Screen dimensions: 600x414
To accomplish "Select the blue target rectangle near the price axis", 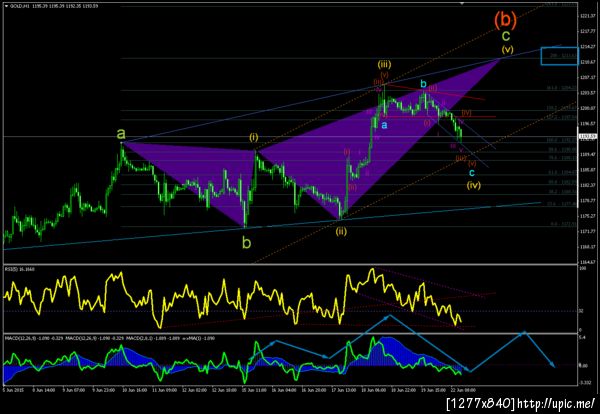I will point(559,56).
